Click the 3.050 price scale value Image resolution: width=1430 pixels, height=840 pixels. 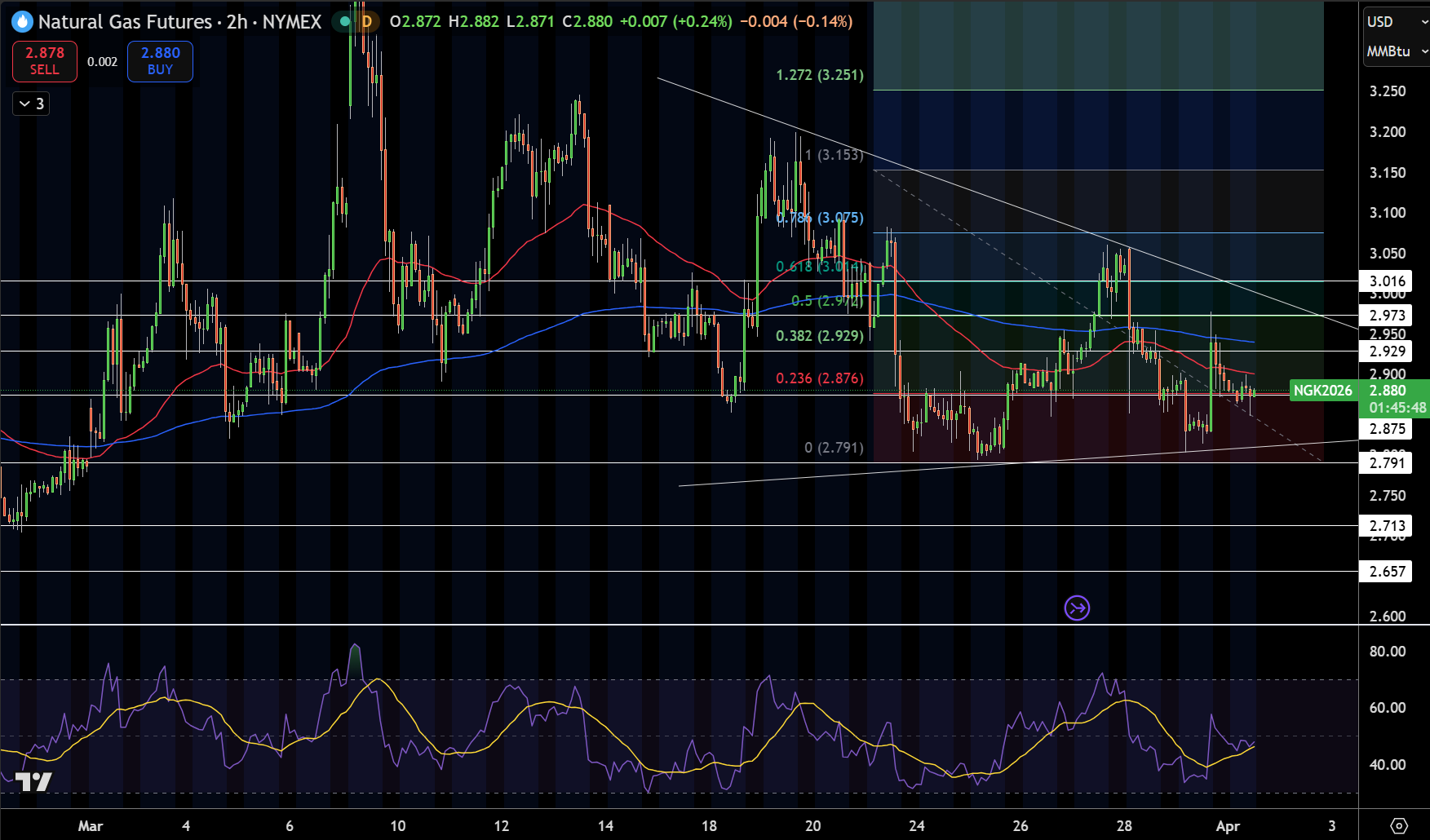1388,254
